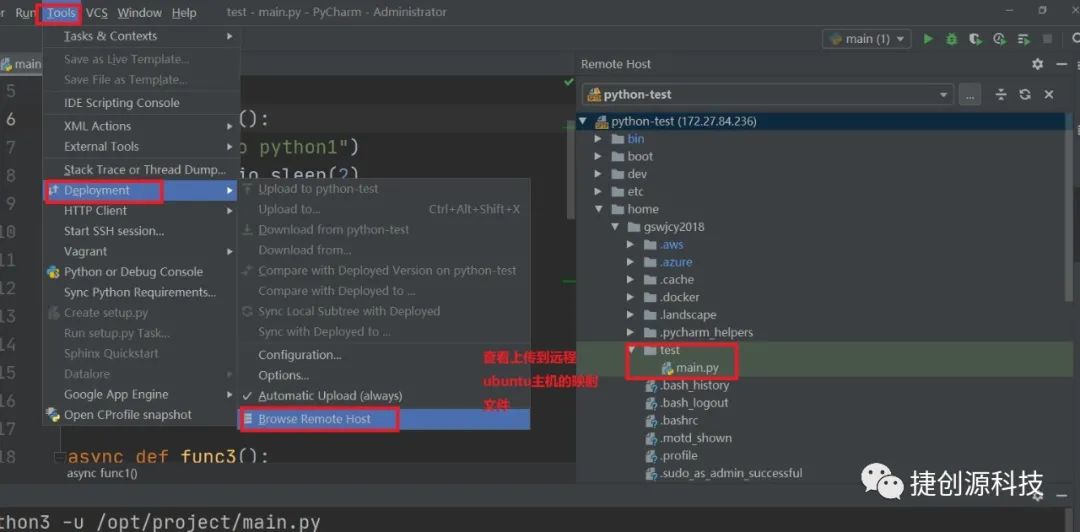Expand the dev folder

coord(599,174)
